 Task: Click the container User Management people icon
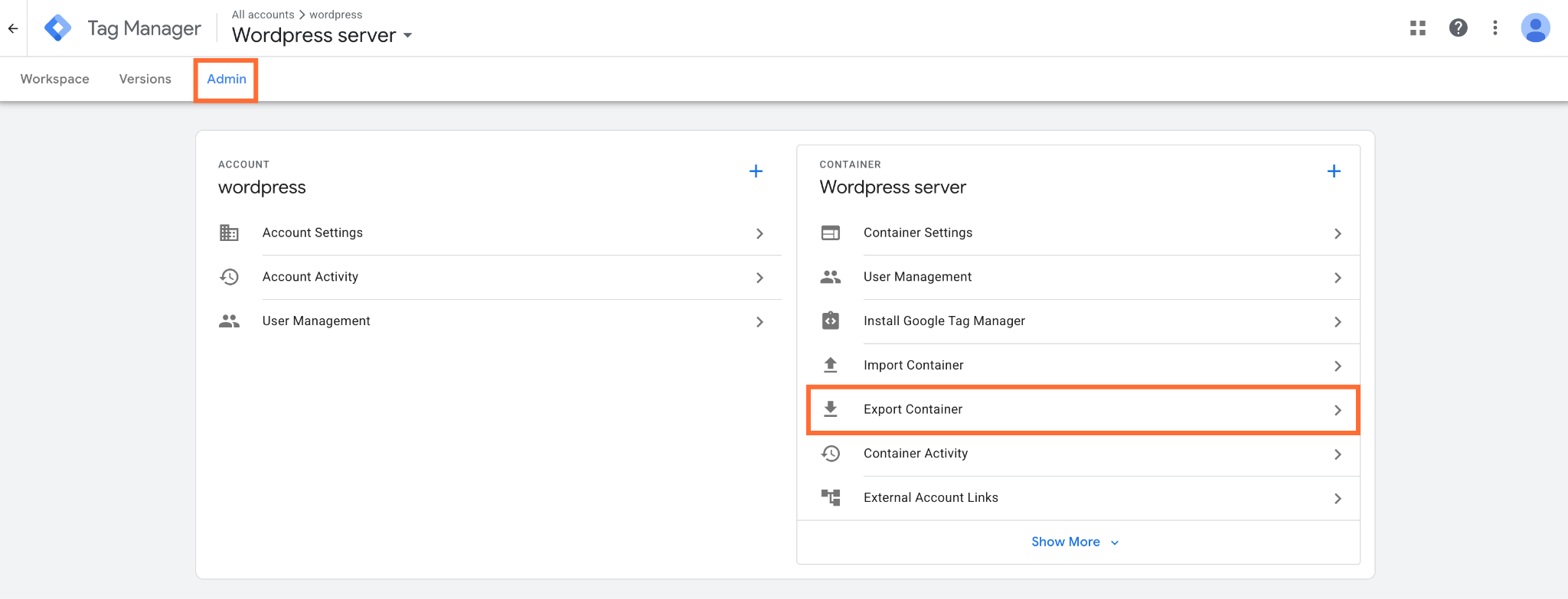(831, 277)
